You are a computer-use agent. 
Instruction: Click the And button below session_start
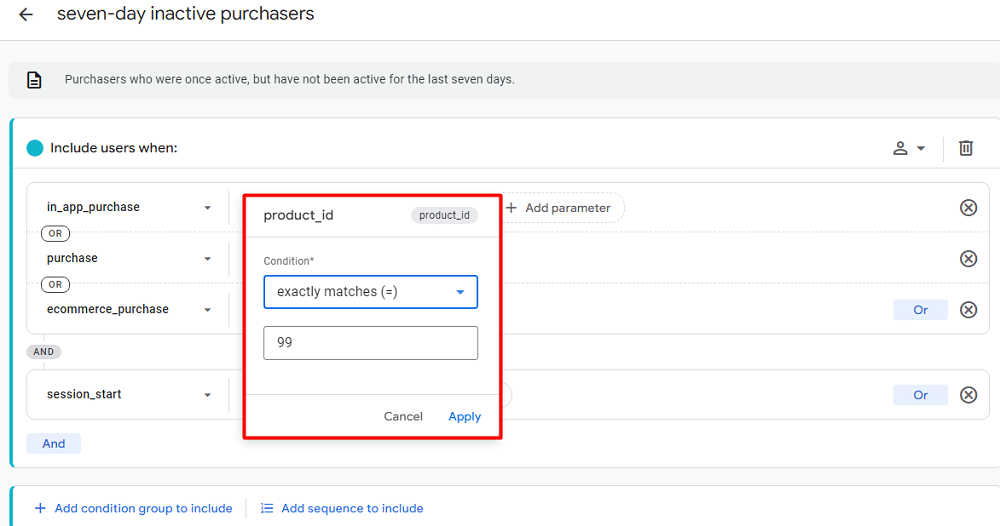pos(54,443)
